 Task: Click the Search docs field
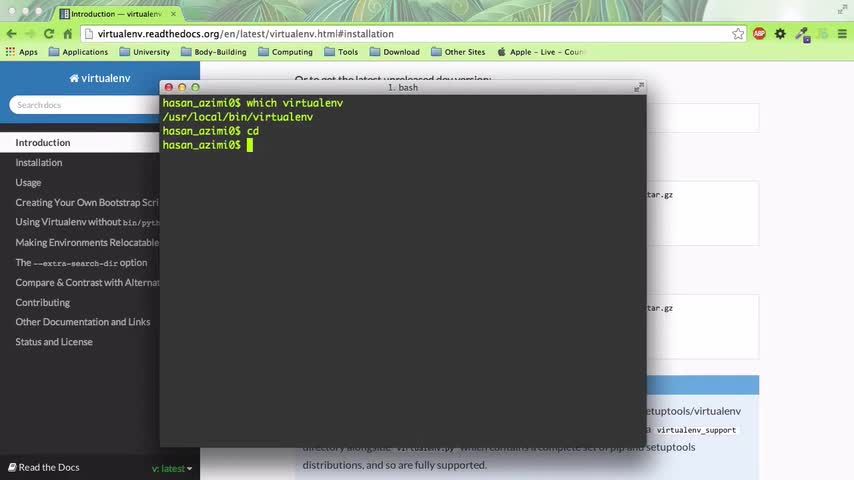pyautogui.click(x=84, y=105)
